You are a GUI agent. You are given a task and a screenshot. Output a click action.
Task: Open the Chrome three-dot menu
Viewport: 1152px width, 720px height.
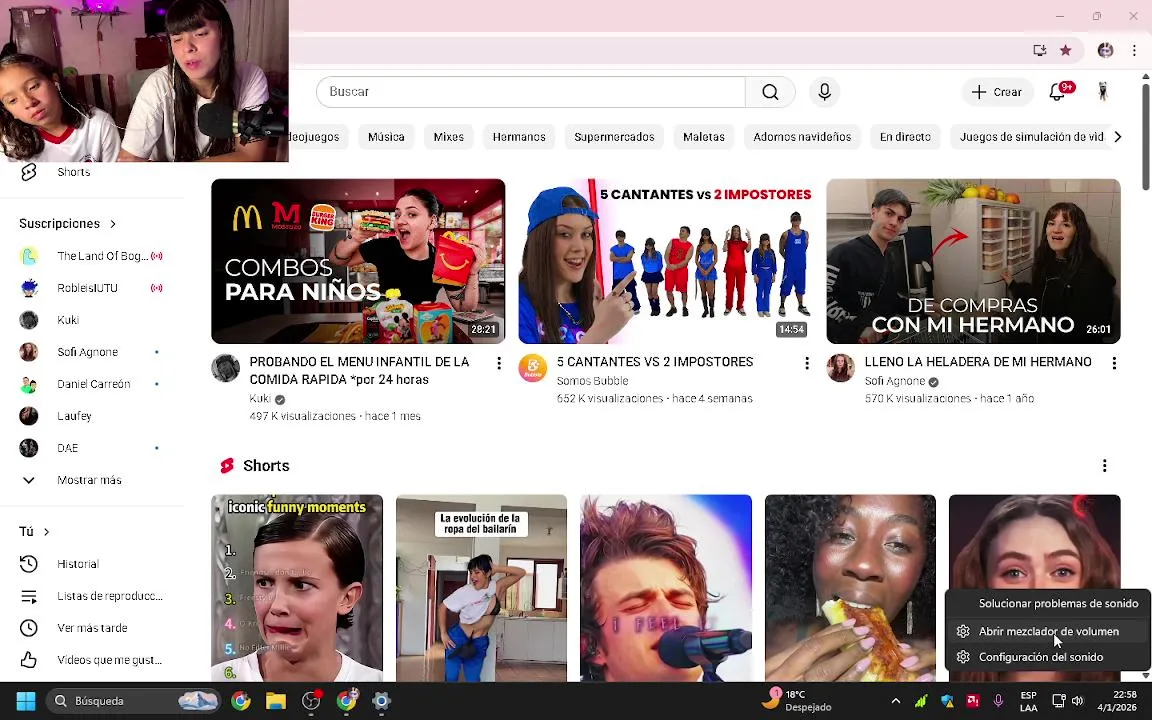1134,50
